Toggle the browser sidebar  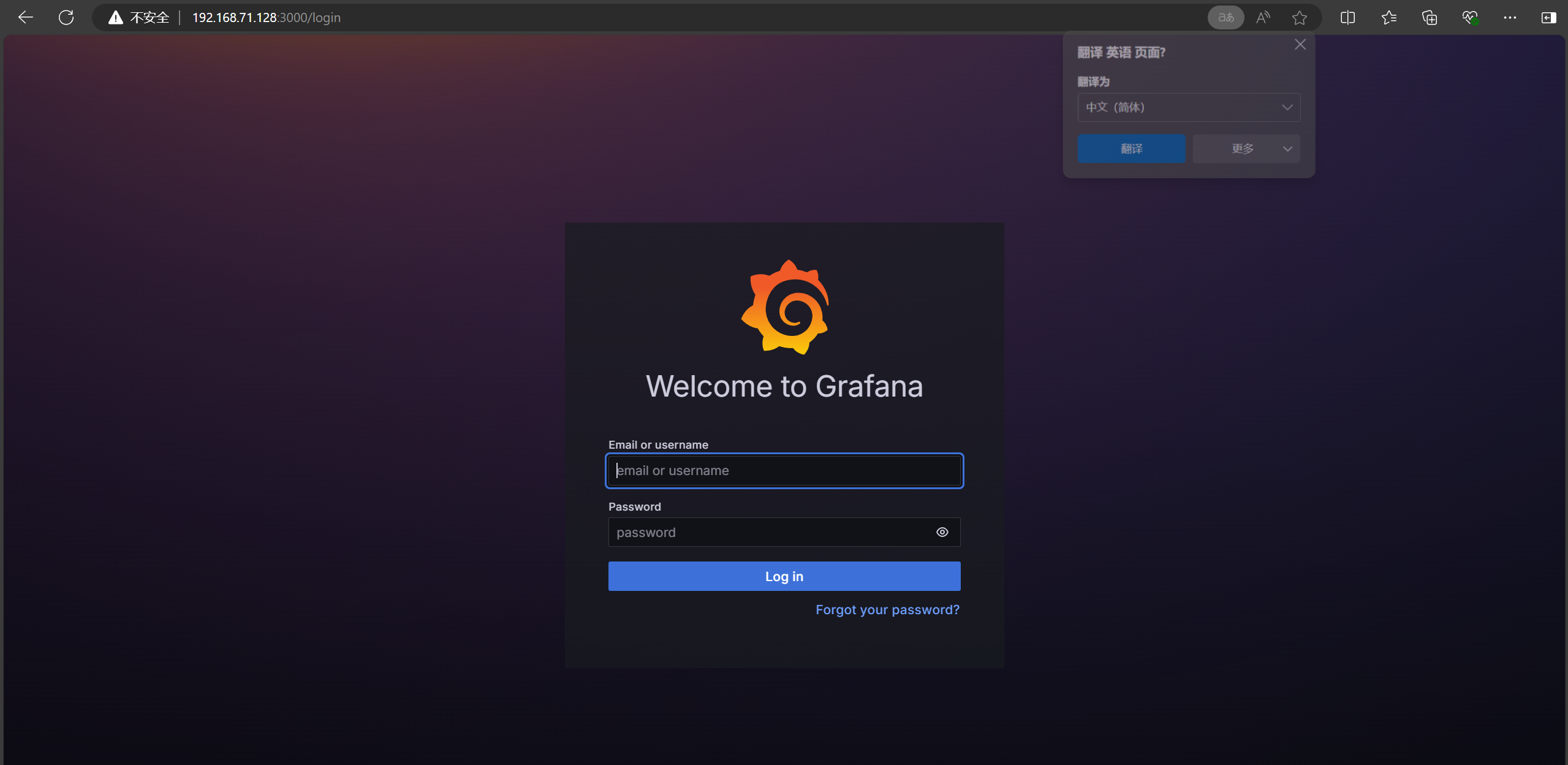1548,18
